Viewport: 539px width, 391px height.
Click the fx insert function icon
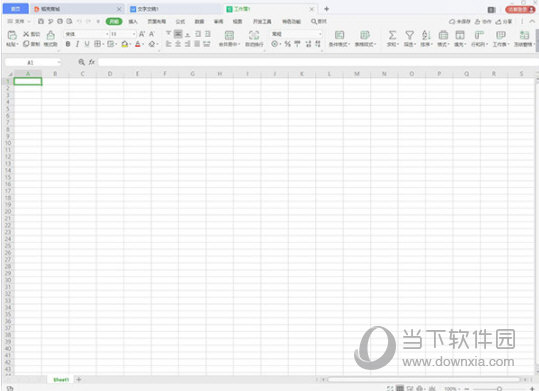point(91,62)
